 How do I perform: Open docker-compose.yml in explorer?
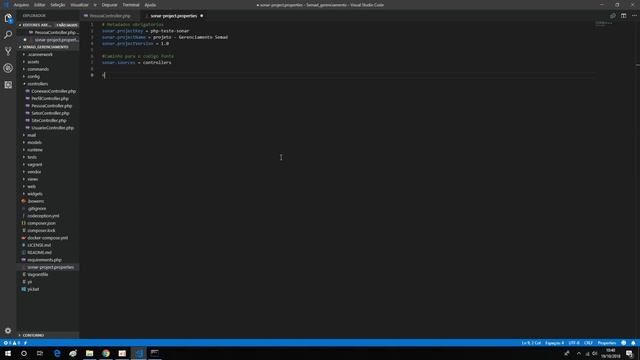pos(48,238)
